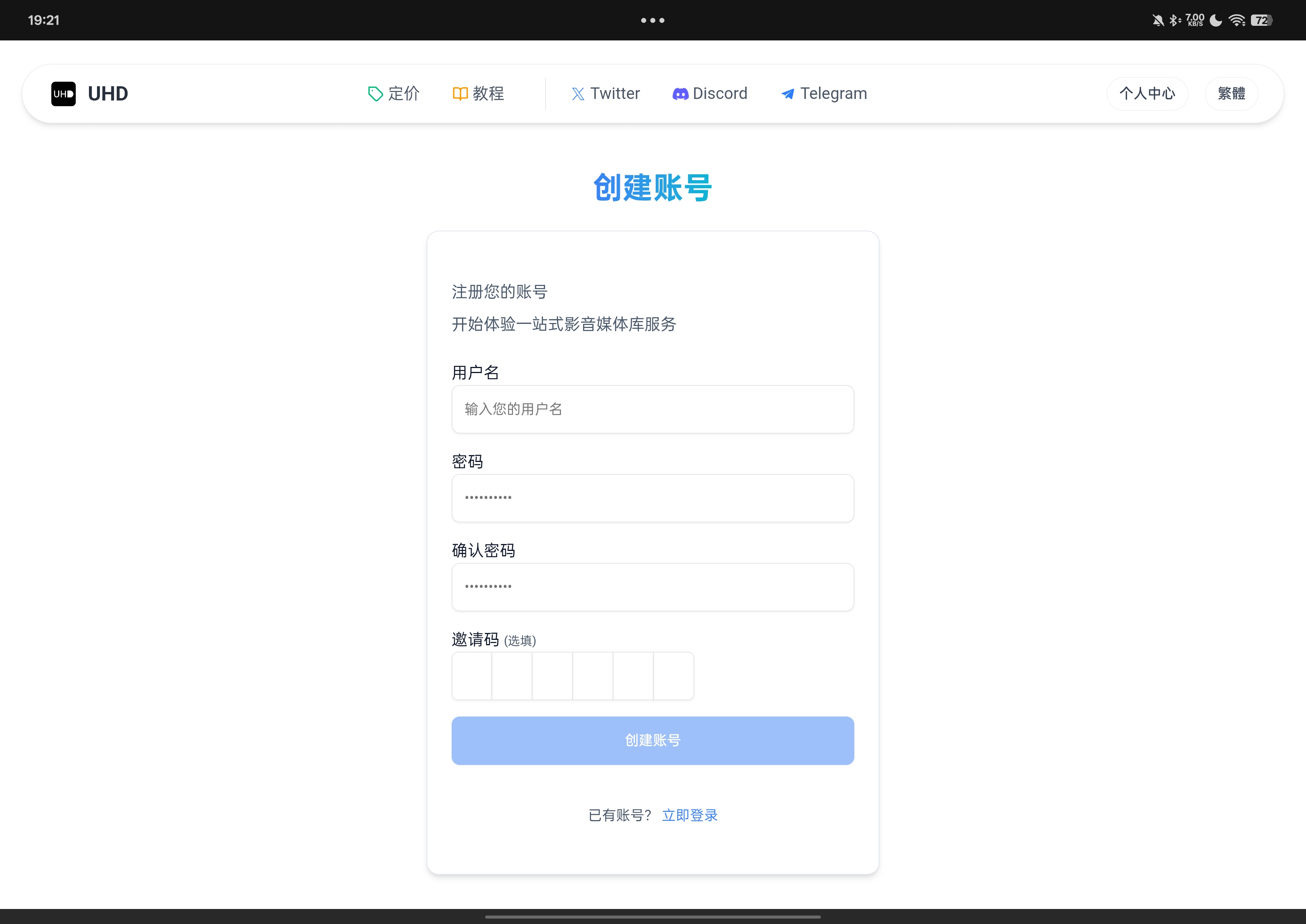Viewport: 1306px width, 924px height.
Task: Focus the 密码 password field
Action: (x=653, y=498)
